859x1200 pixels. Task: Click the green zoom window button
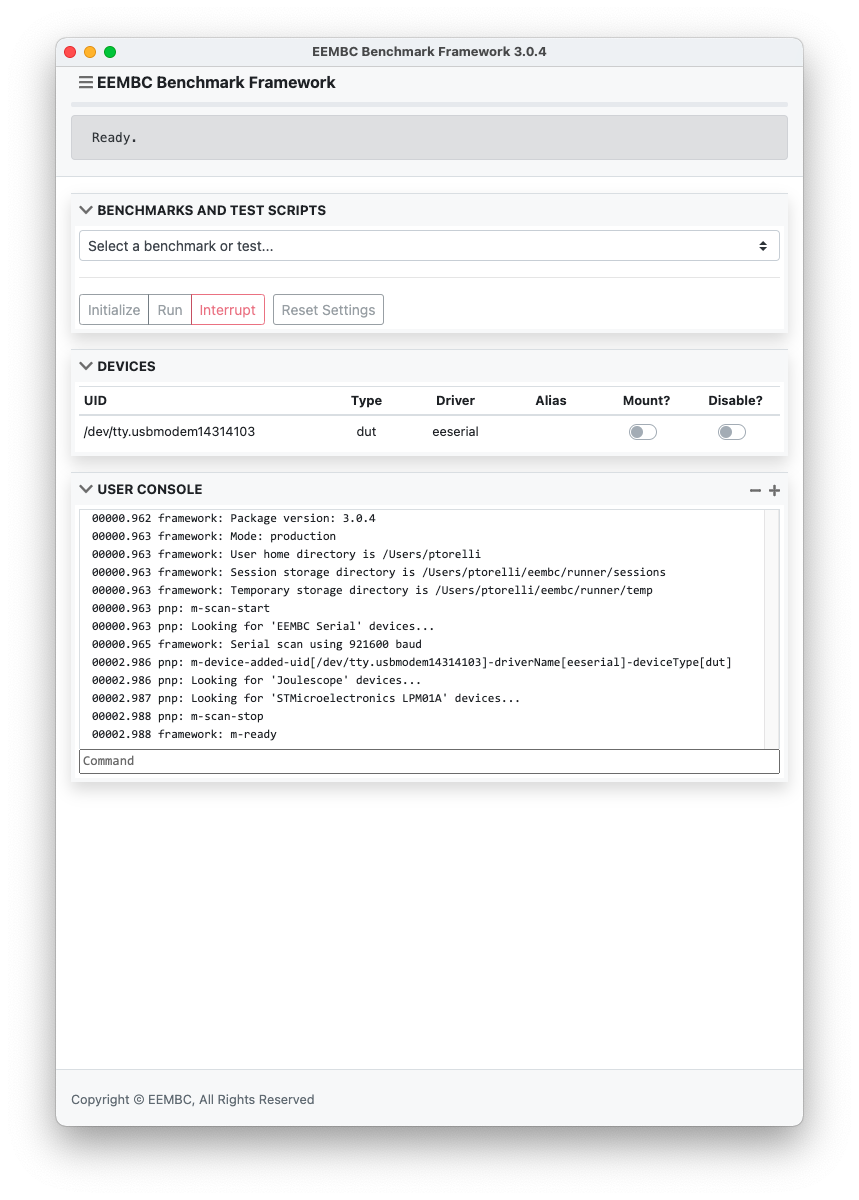click(110, 52)
